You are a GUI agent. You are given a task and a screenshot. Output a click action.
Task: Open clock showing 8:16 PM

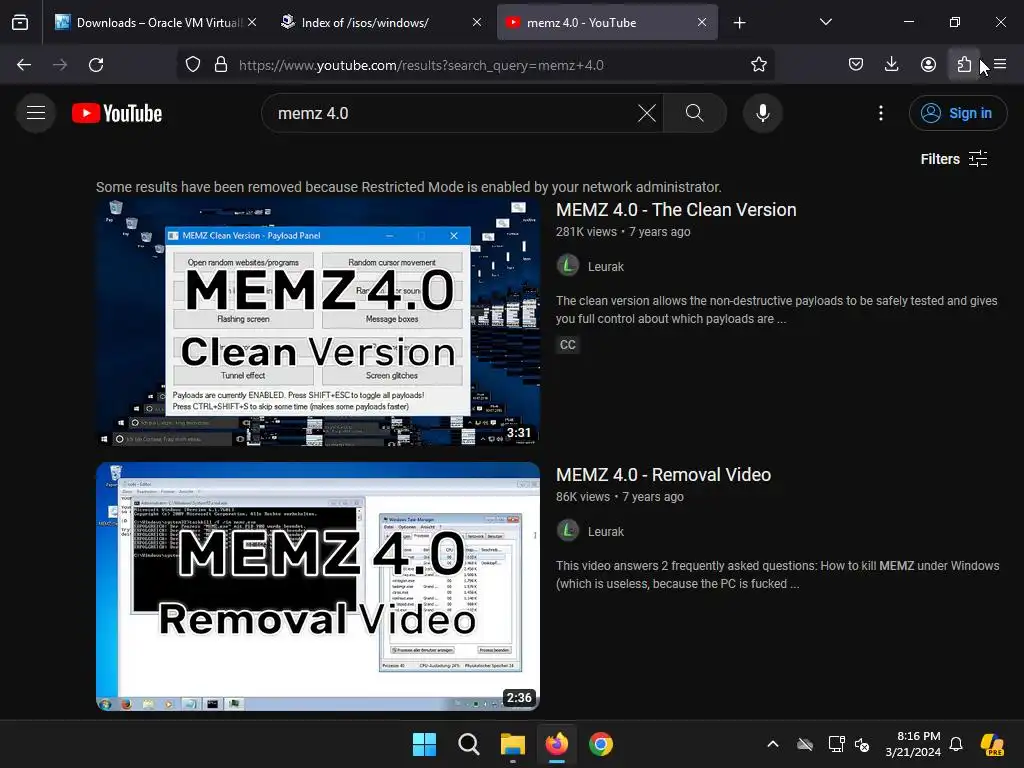coord(913,744)
